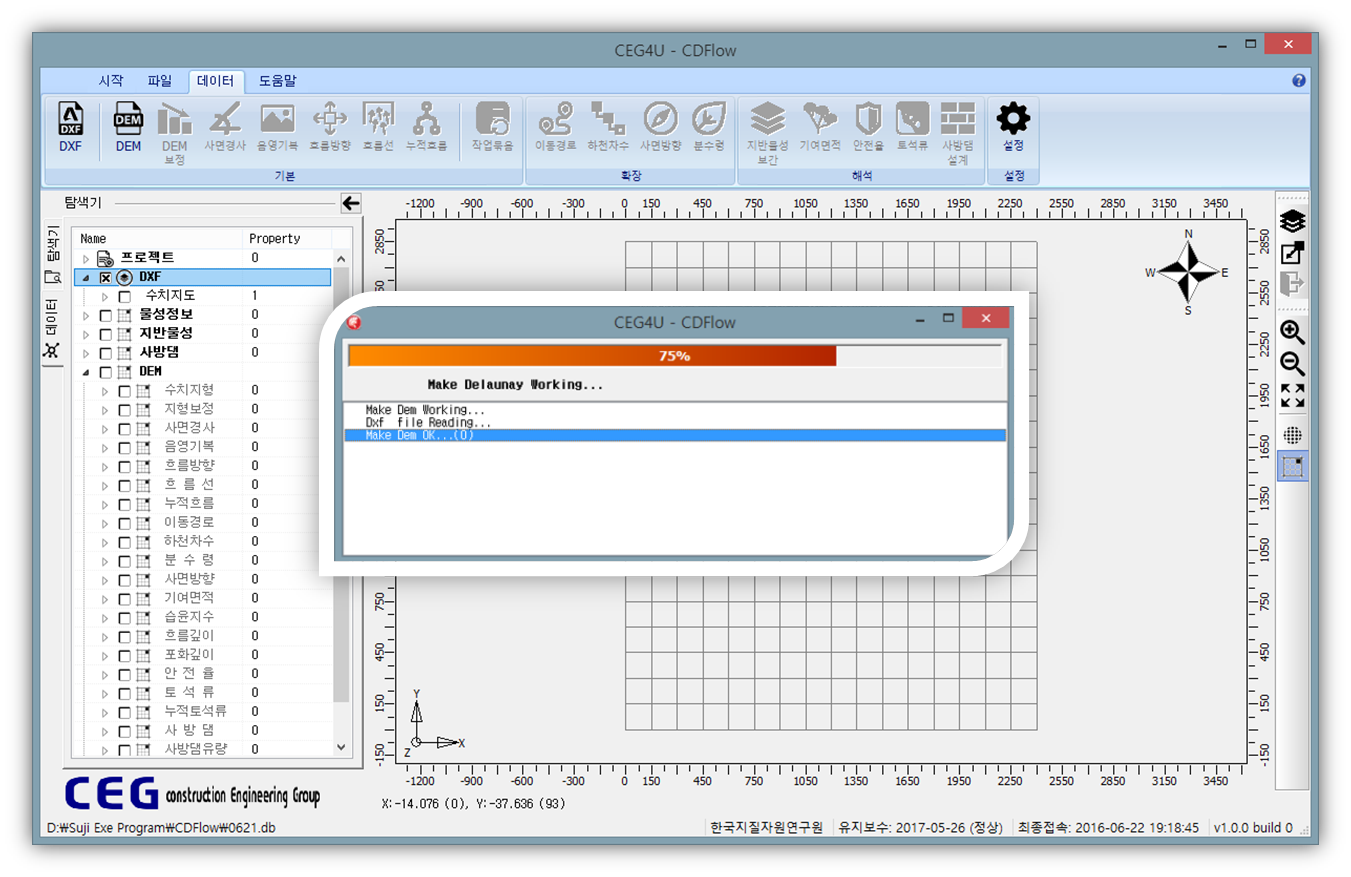
Task: Check the 수치지형 checkbox
Action: [125, 391]
